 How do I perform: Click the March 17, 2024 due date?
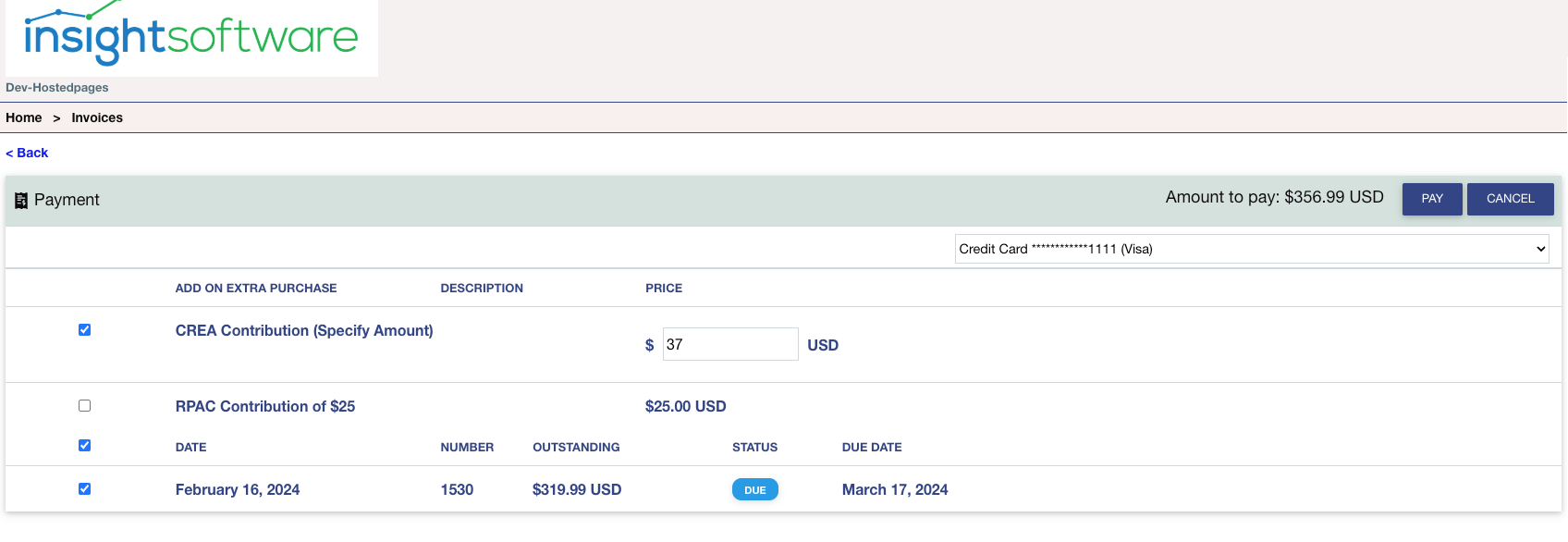[895, 490]
